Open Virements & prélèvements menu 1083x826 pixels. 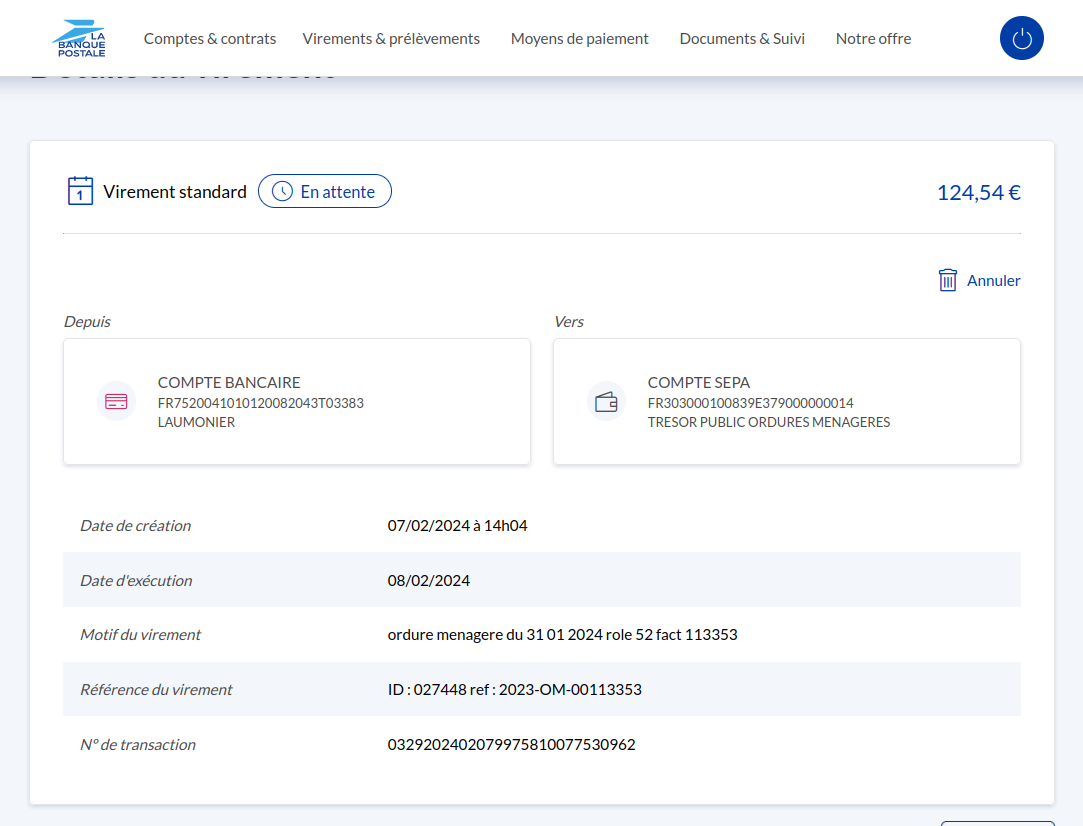click(391, 39)
